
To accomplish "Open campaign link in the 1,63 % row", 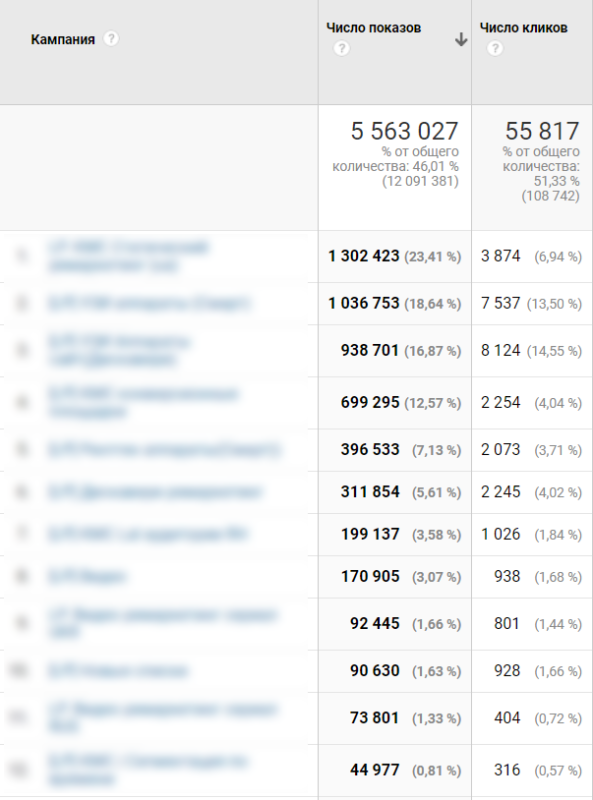I will pos(118,670).
